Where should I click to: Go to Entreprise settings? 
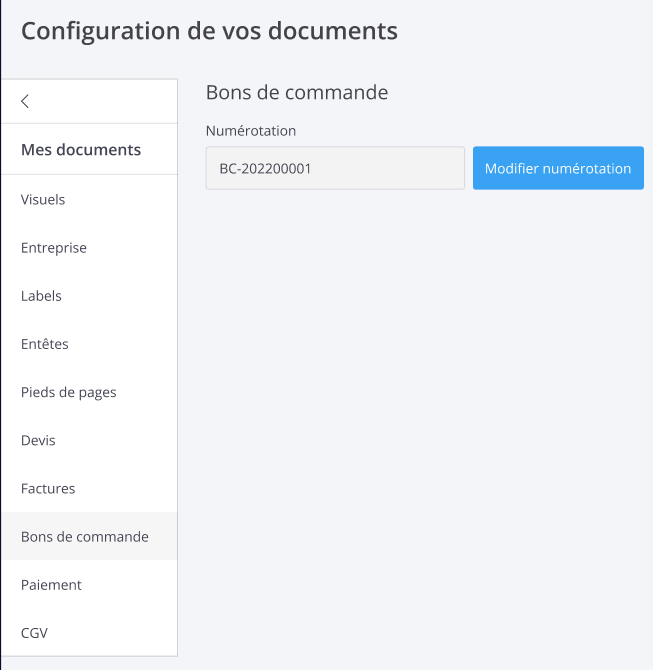(54, 248)
